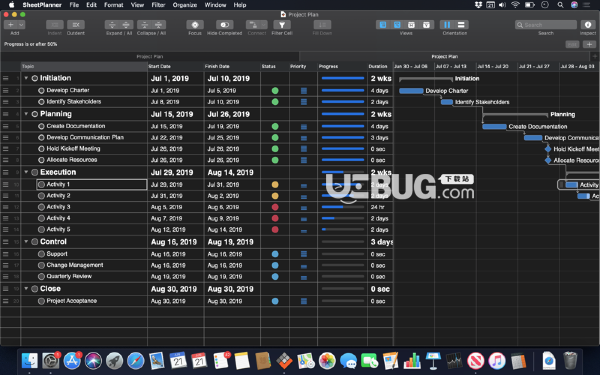Image resolution: width=600 pixels, height=375 pixels.
Task: Select the first Views icon
Action: click(383, 25)
